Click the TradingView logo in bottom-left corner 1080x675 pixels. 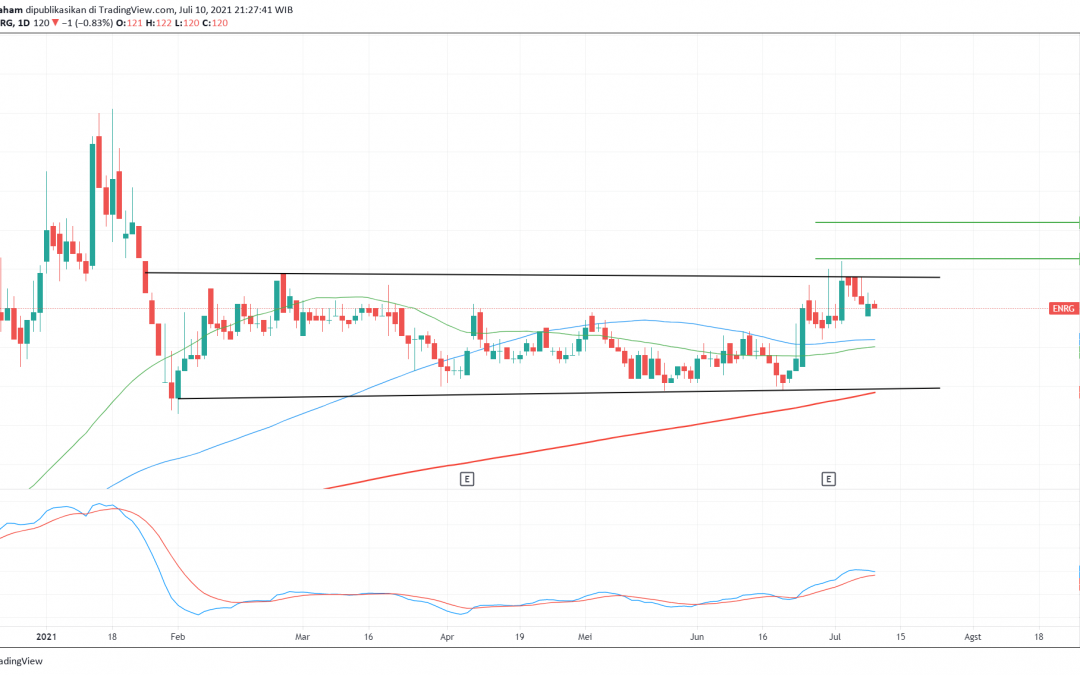click(x=22, y=661)
